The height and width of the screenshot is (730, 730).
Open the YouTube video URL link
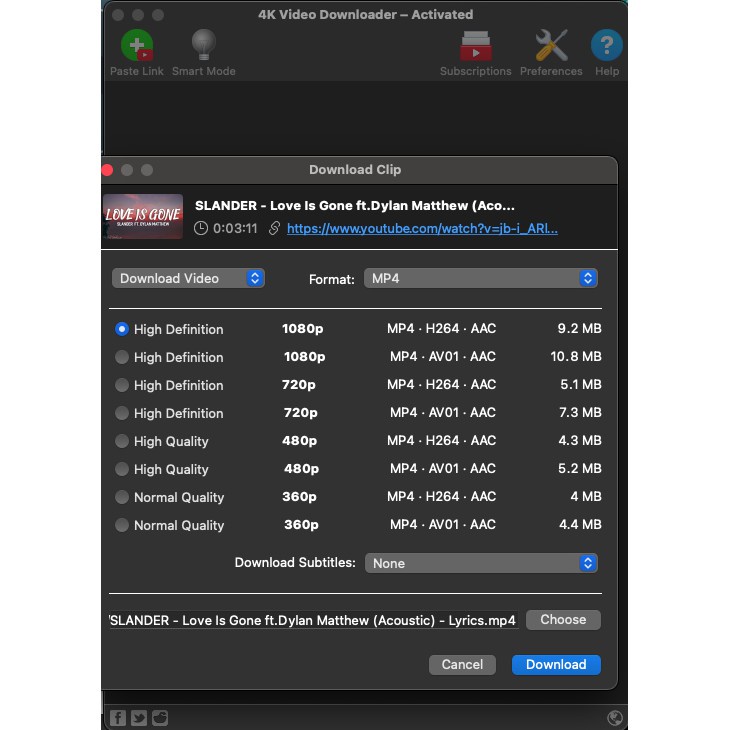click(x=422, y=228)
